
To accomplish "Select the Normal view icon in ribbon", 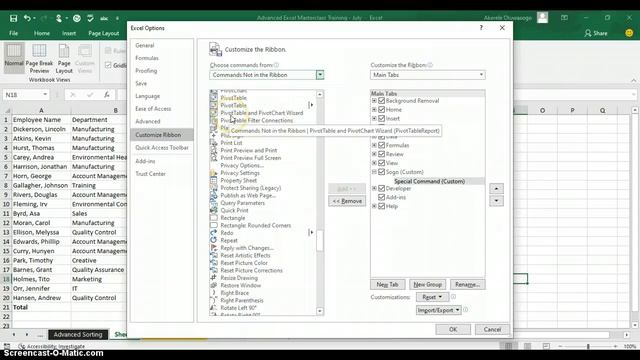I will click(x=14, y=58).
